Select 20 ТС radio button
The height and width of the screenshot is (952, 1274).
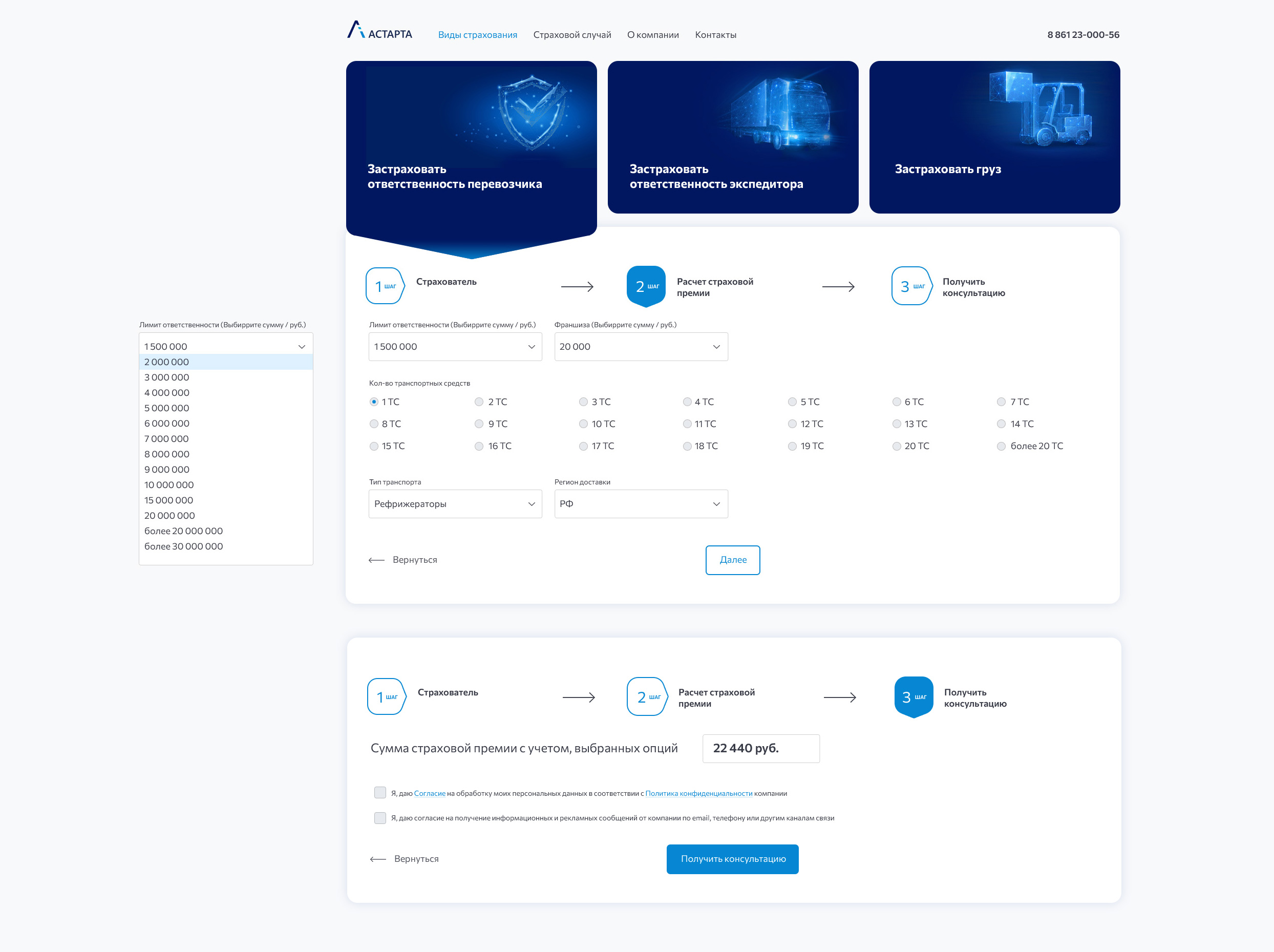[x=896, y=446]
